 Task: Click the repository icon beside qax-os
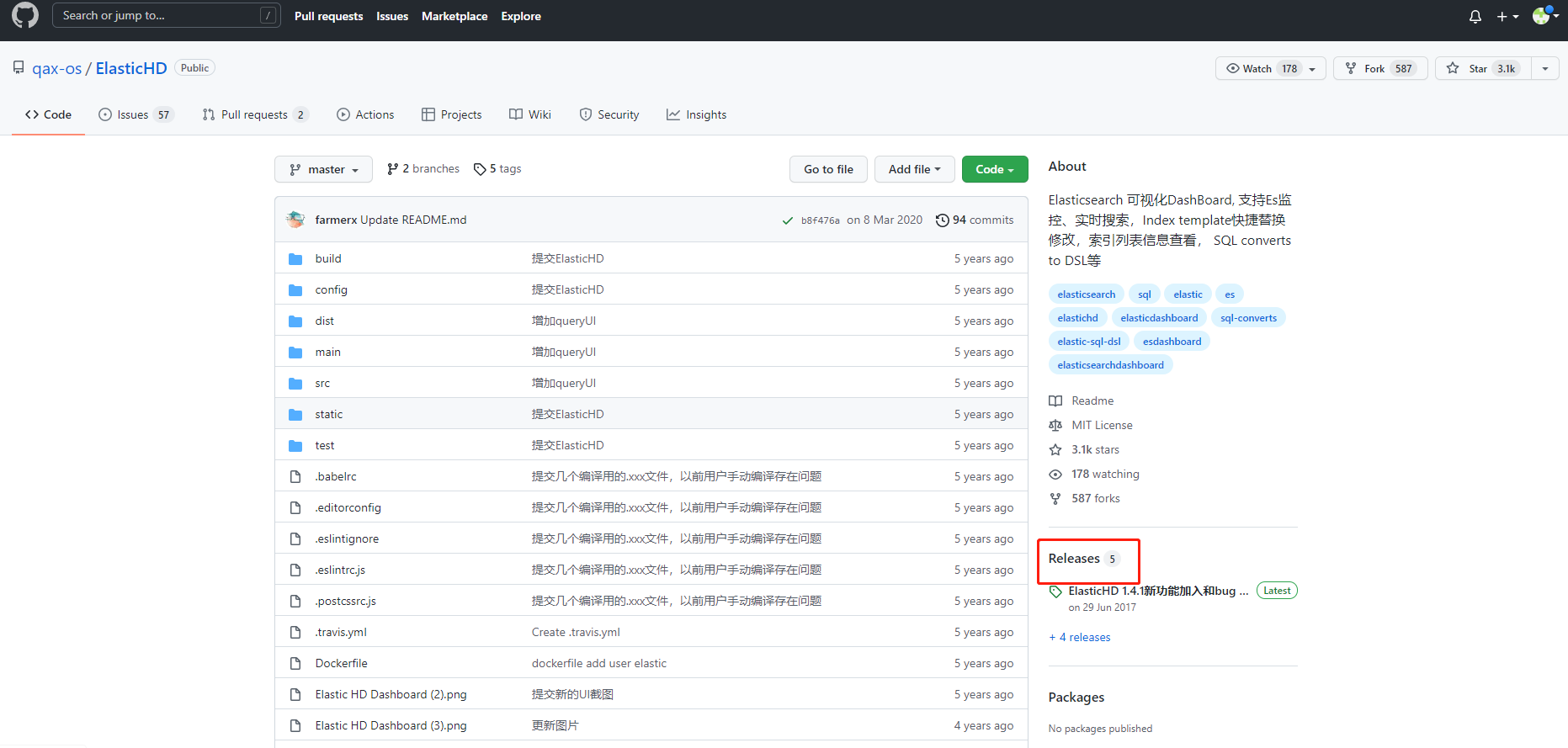(19, 67)
